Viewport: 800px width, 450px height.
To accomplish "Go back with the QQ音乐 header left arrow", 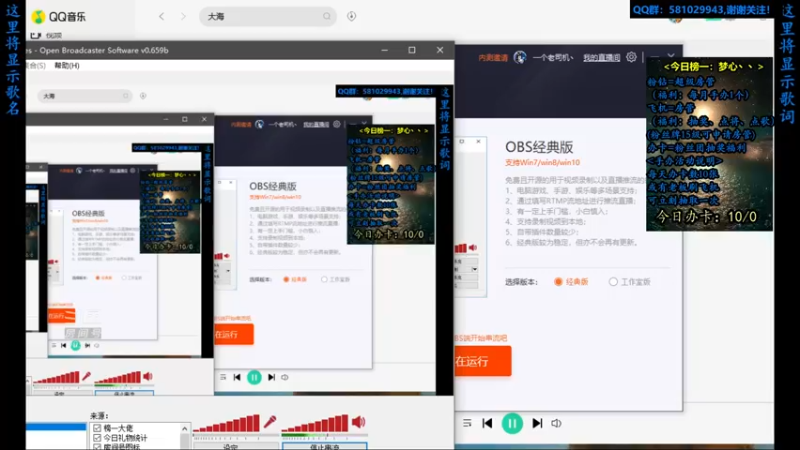I will tap(162, 16).
